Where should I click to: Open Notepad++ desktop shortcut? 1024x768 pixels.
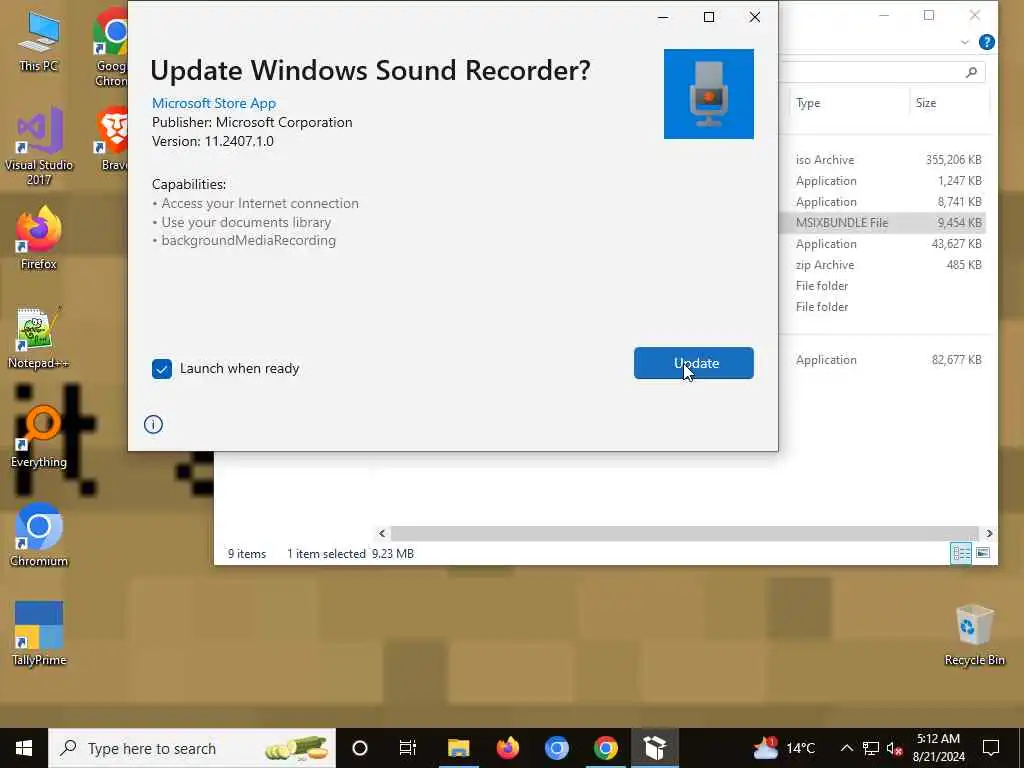coord(39,338)
